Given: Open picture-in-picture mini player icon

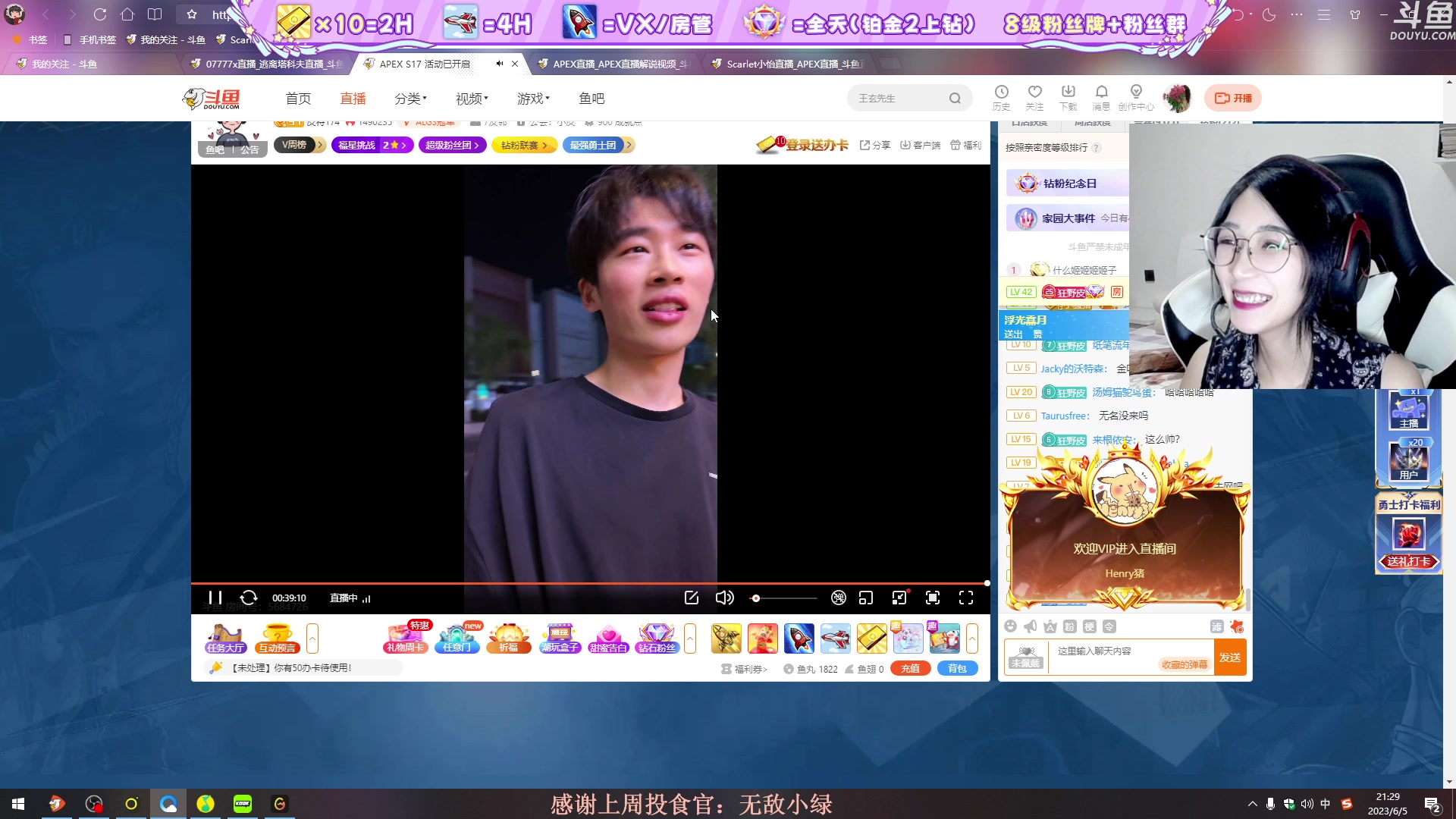Looking at the screenshot, I should pyautogui.click(x=866, y=598).
